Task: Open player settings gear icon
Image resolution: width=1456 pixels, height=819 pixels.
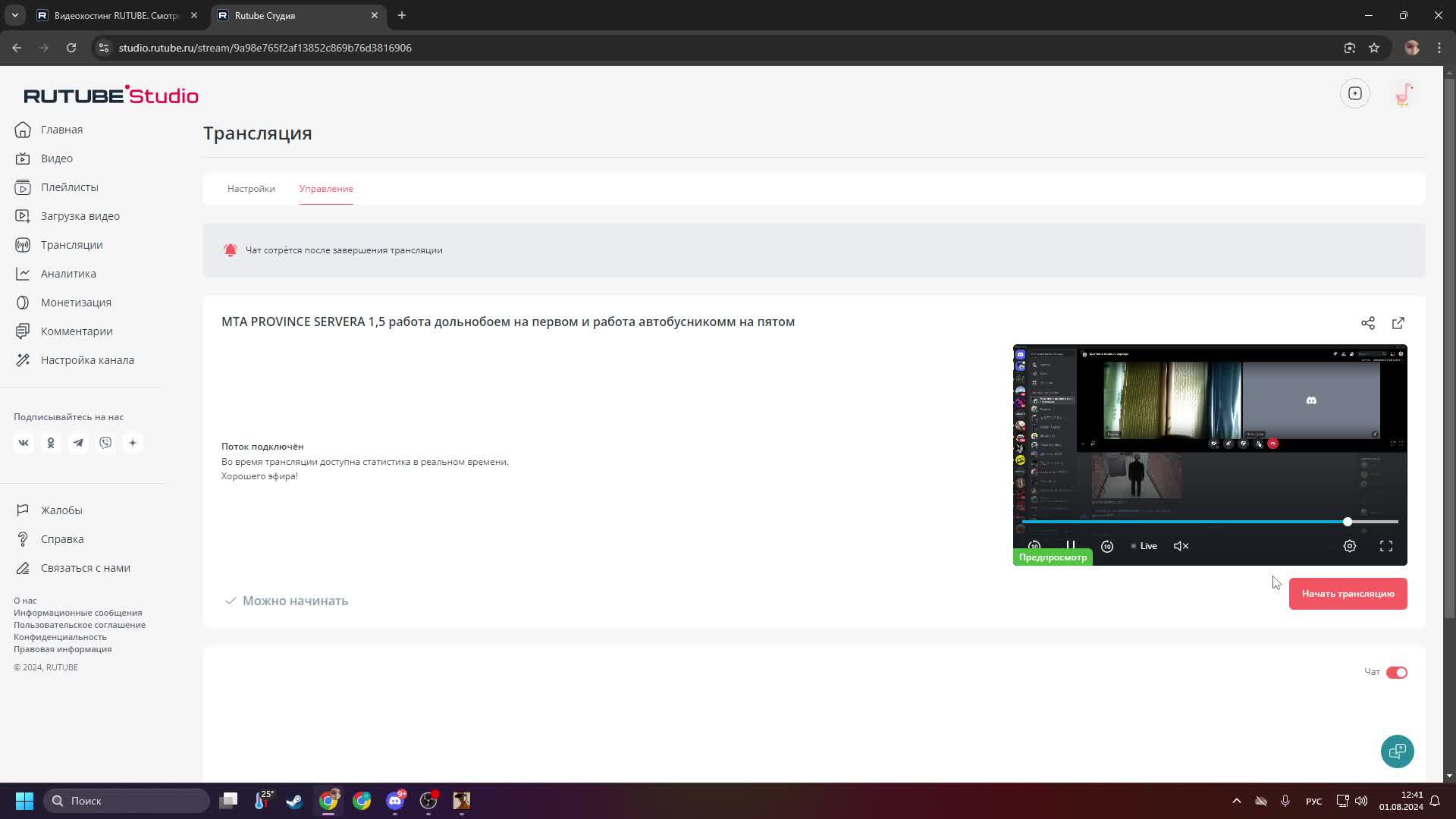Action: 1349,546
